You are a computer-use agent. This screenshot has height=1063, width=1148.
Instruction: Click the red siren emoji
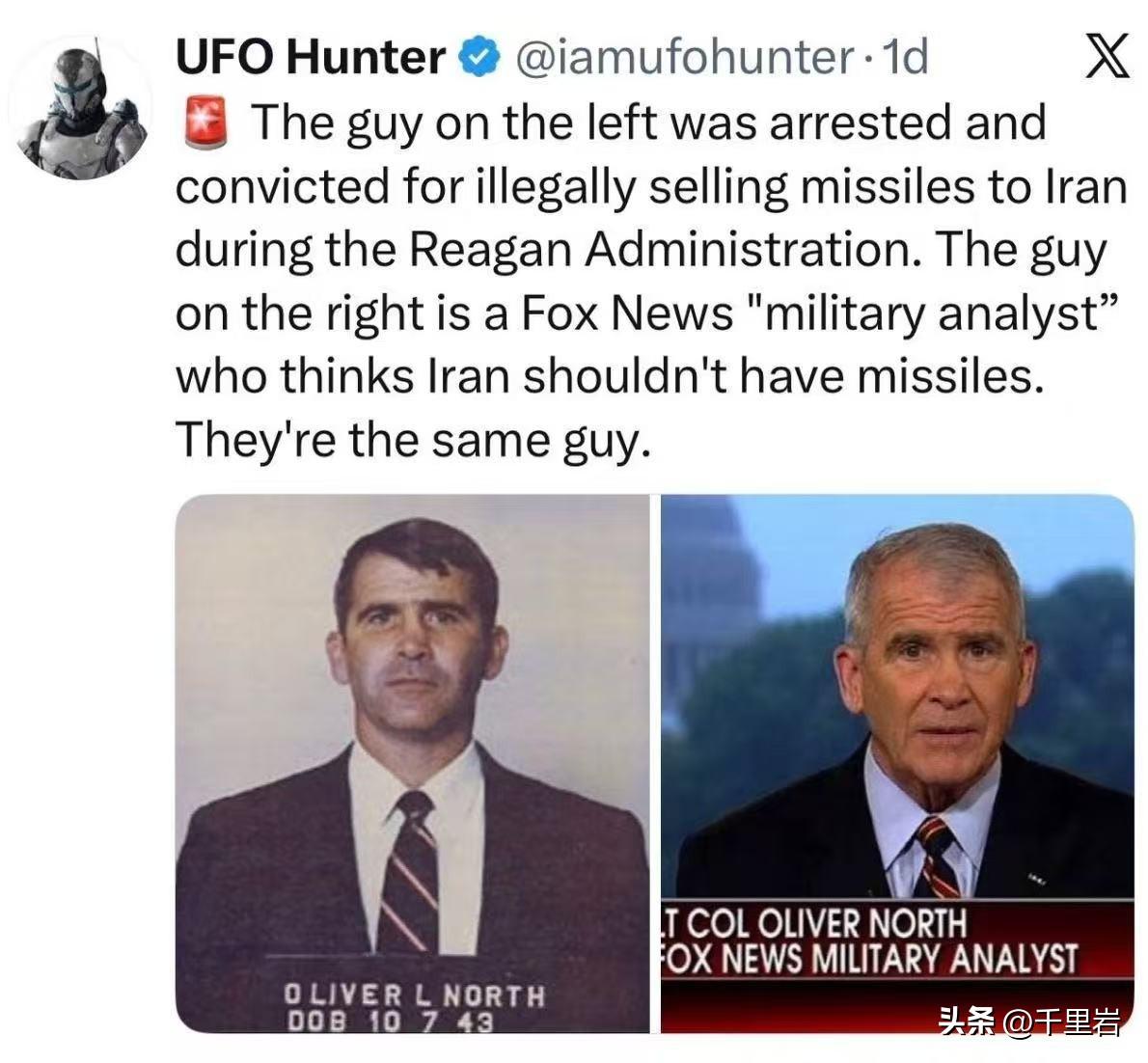pyautogui.click(x=205, y=122)
